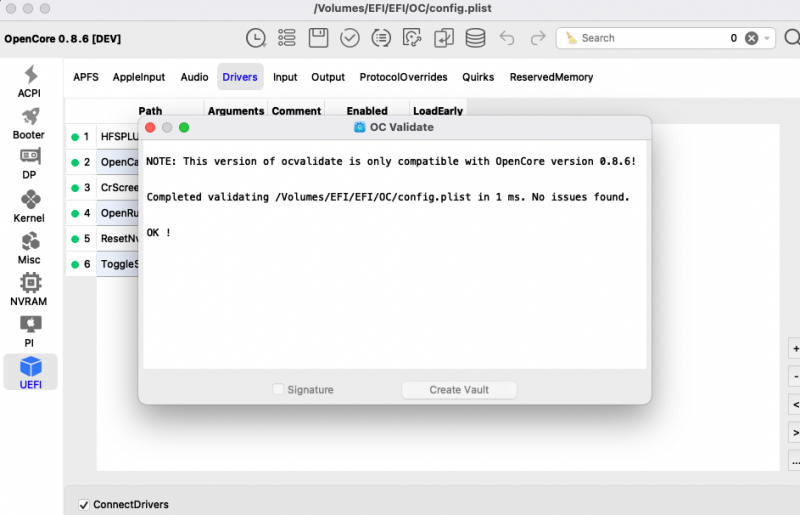Screen dimensions: 800x515
Task: Switch to the Audio tab
Action: pos(194,77)
